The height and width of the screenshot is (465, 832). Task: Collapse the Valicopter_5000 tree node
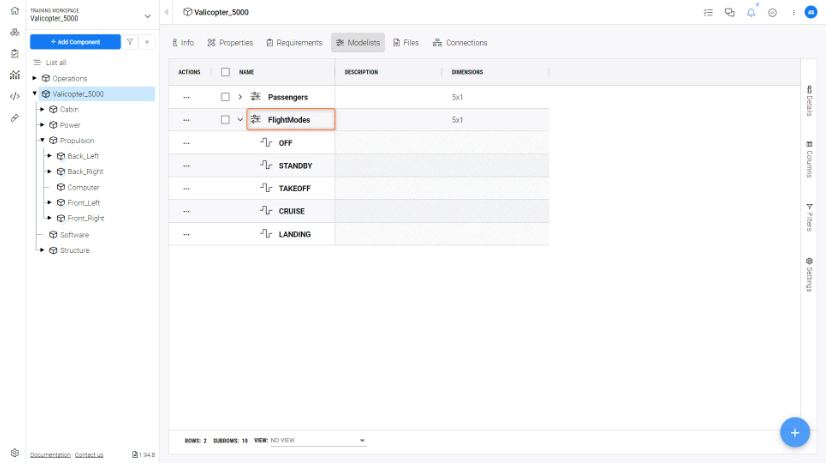pyautogui.click(x=35, y=94)
